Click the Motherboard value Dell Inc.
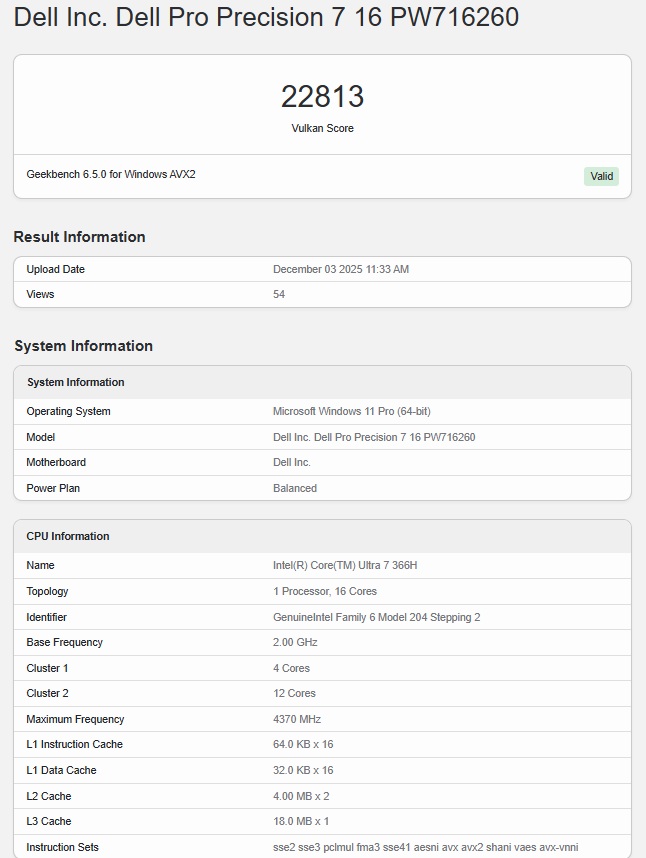The image size is (646, 858). coord(292,462)
